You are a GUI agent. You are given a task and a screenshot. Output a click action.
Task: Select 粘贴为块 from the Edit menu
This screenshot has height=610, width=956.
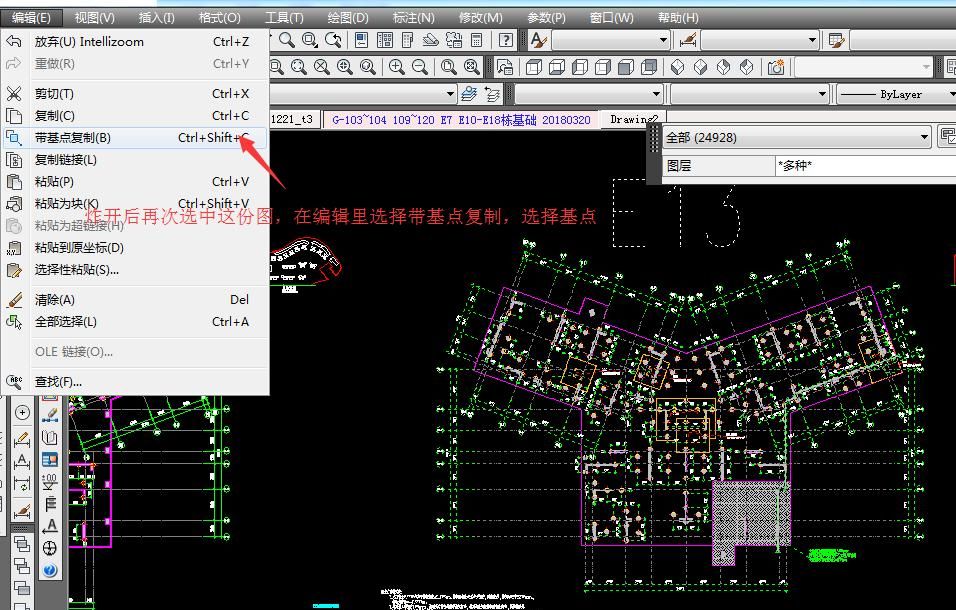point(90,203)
